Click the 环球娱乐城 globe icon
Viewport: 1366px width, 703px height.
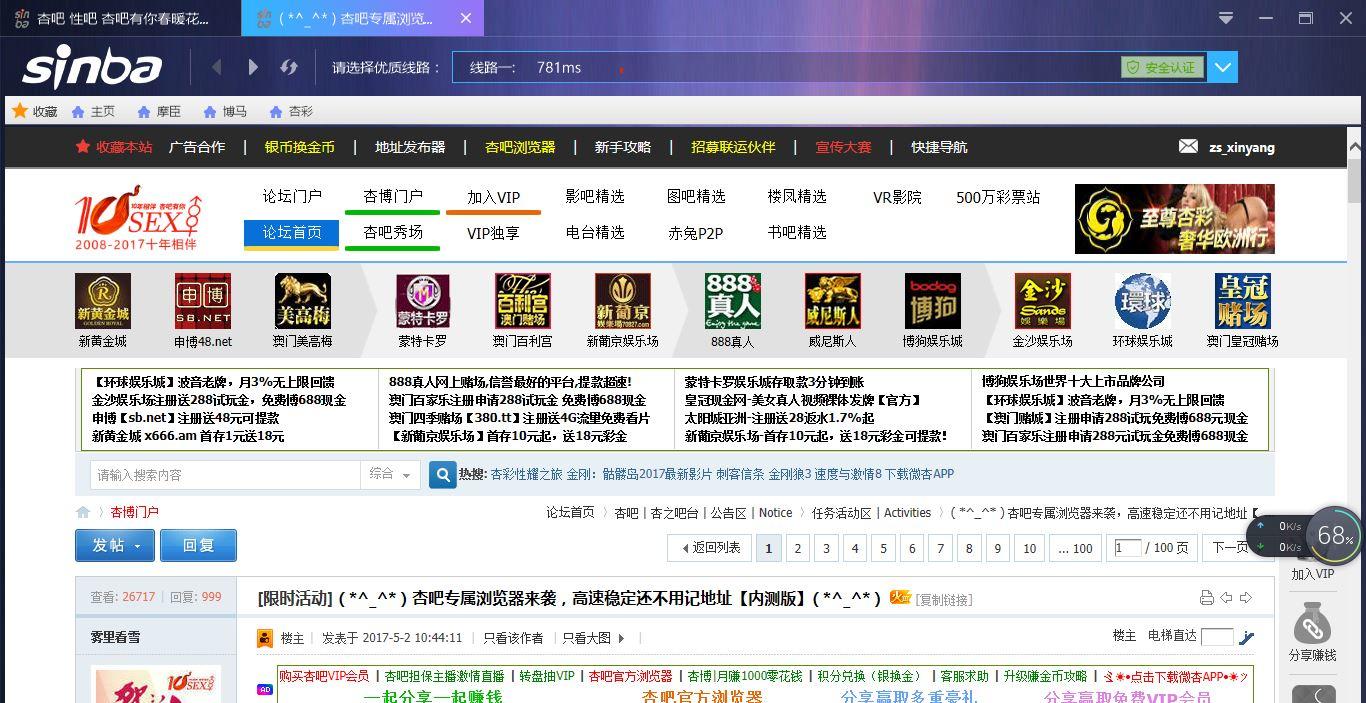(x=1143, y=301)
